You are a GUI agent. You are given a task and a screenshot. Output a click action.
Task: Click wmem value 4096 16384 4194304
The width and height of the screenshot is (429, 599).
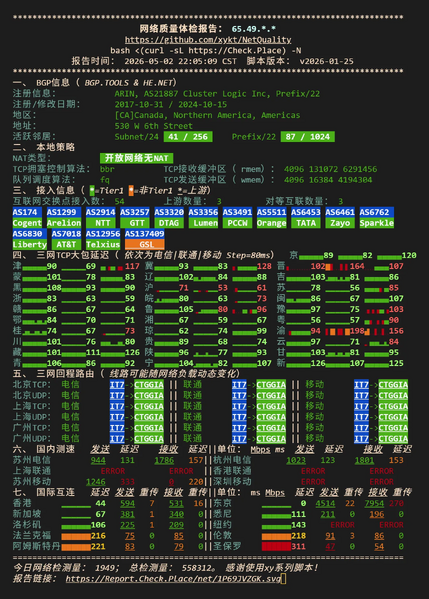pos(328,180)
